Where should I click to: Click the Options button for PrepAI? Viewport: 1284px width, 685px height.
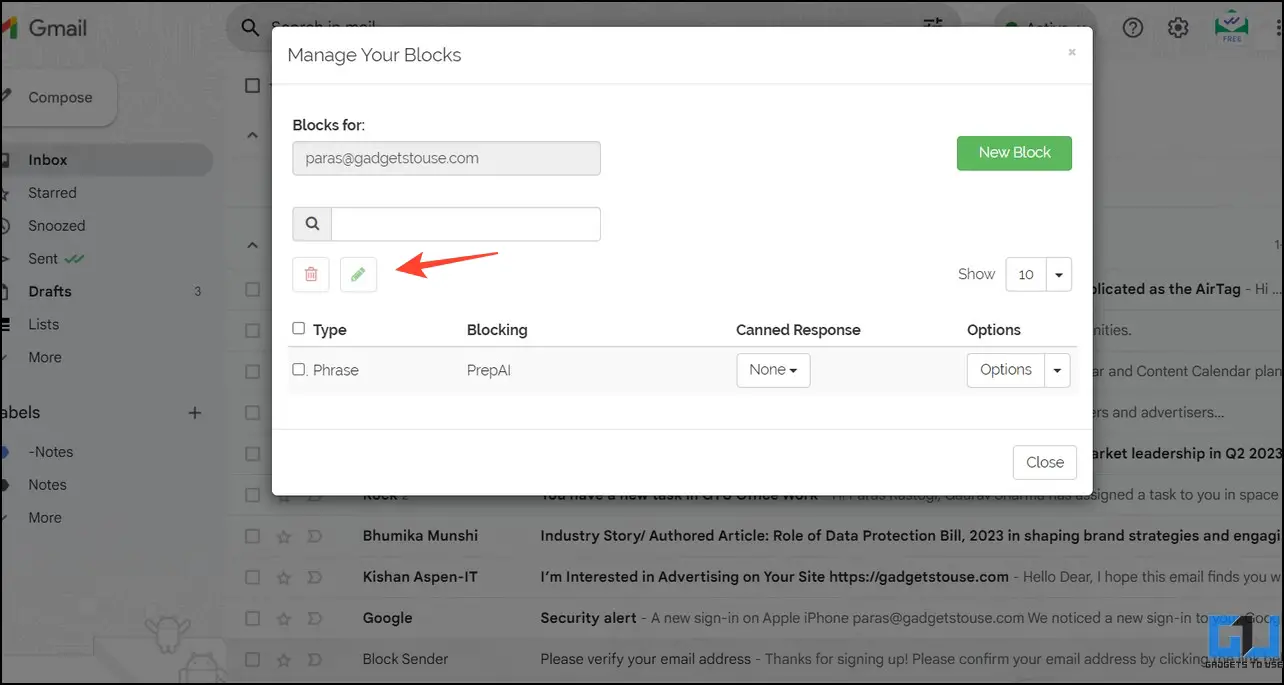(x=1005, y=370)
